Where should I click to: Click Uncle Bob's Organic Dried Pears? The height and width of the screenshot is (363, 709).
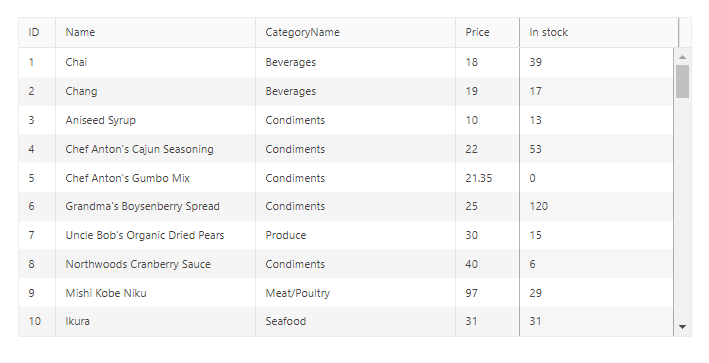point(145,236)
